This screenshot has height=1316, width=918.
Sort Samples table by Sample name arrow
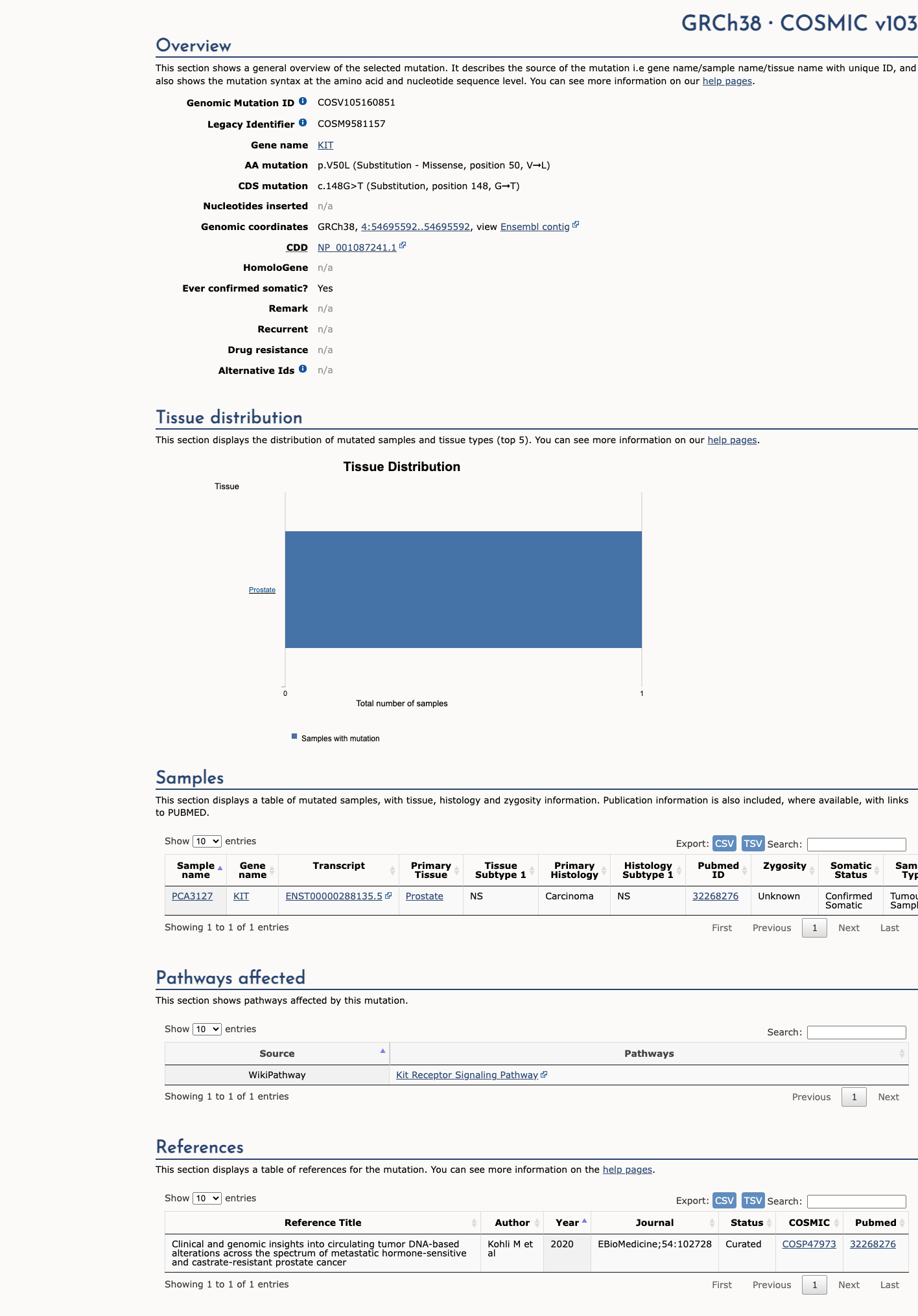(220, 869)
